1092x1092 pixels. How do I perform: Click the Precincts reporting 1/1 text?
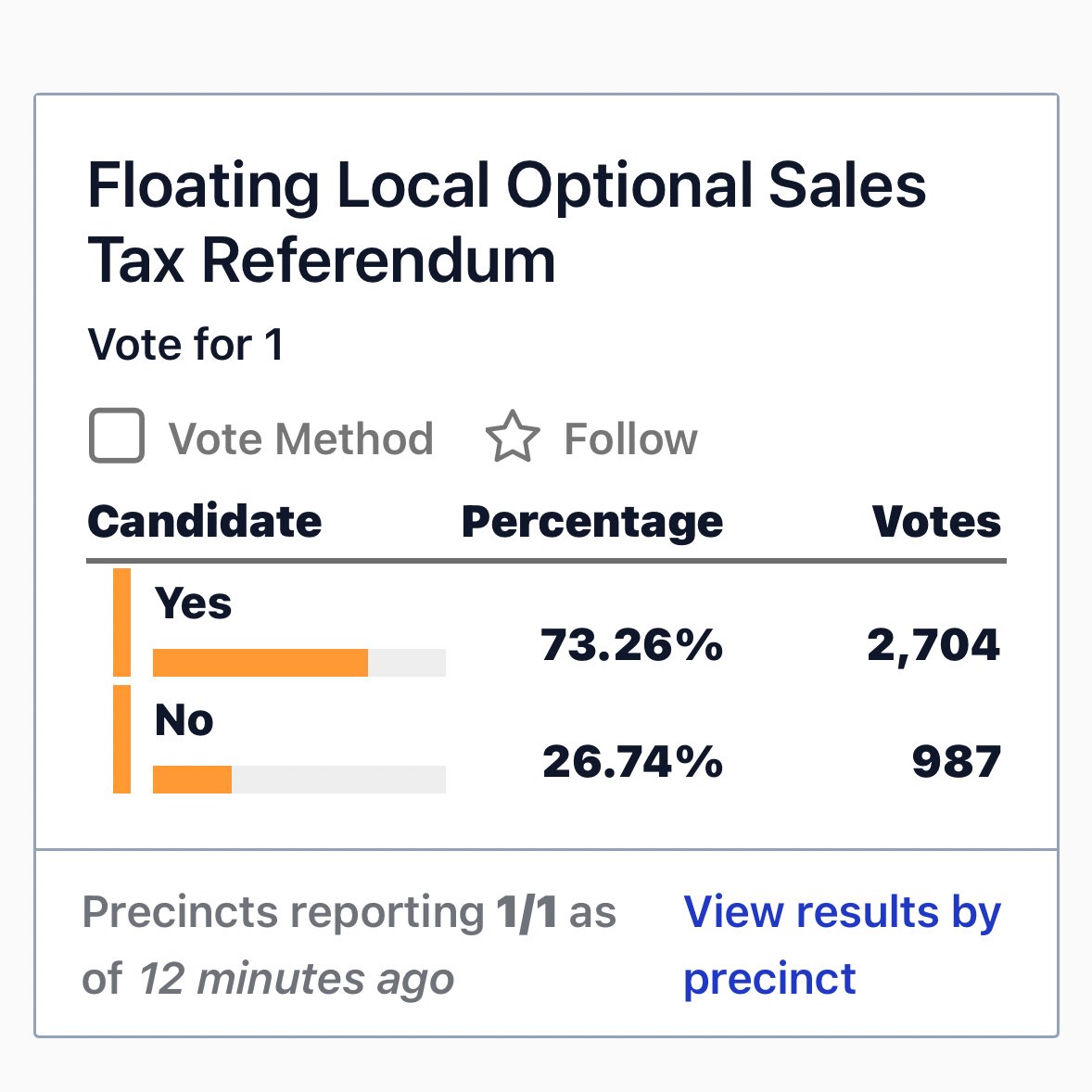pos(320,911)
